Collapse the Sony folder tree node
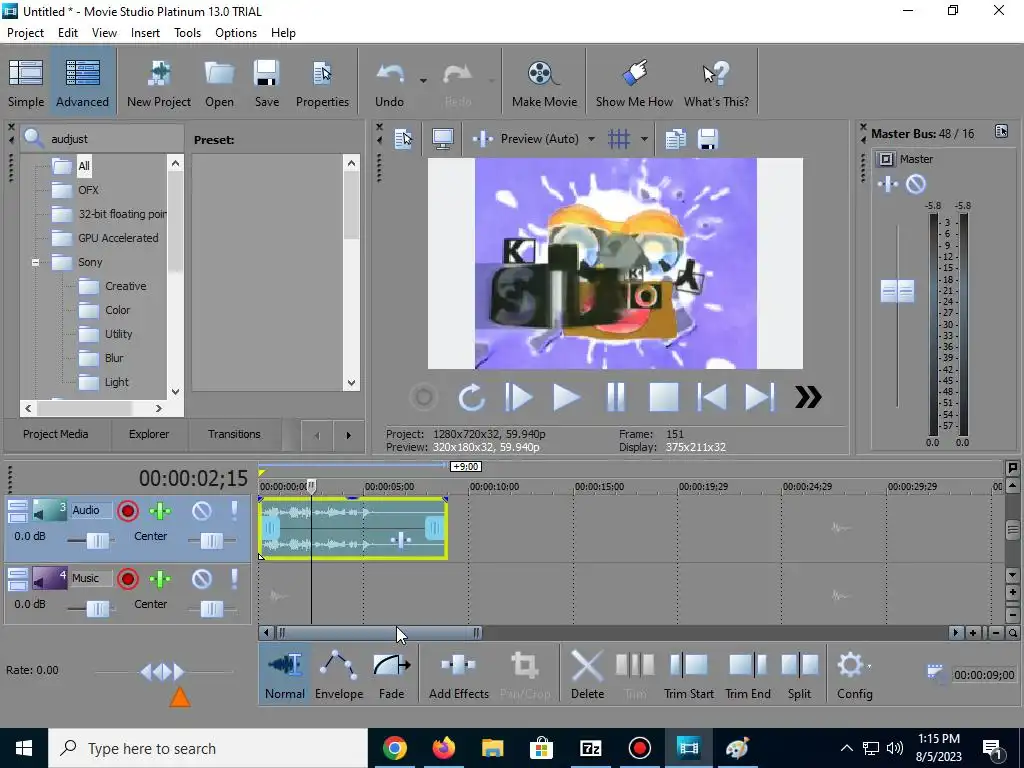This screenshot has width=1024, height=768. point(35,263)
